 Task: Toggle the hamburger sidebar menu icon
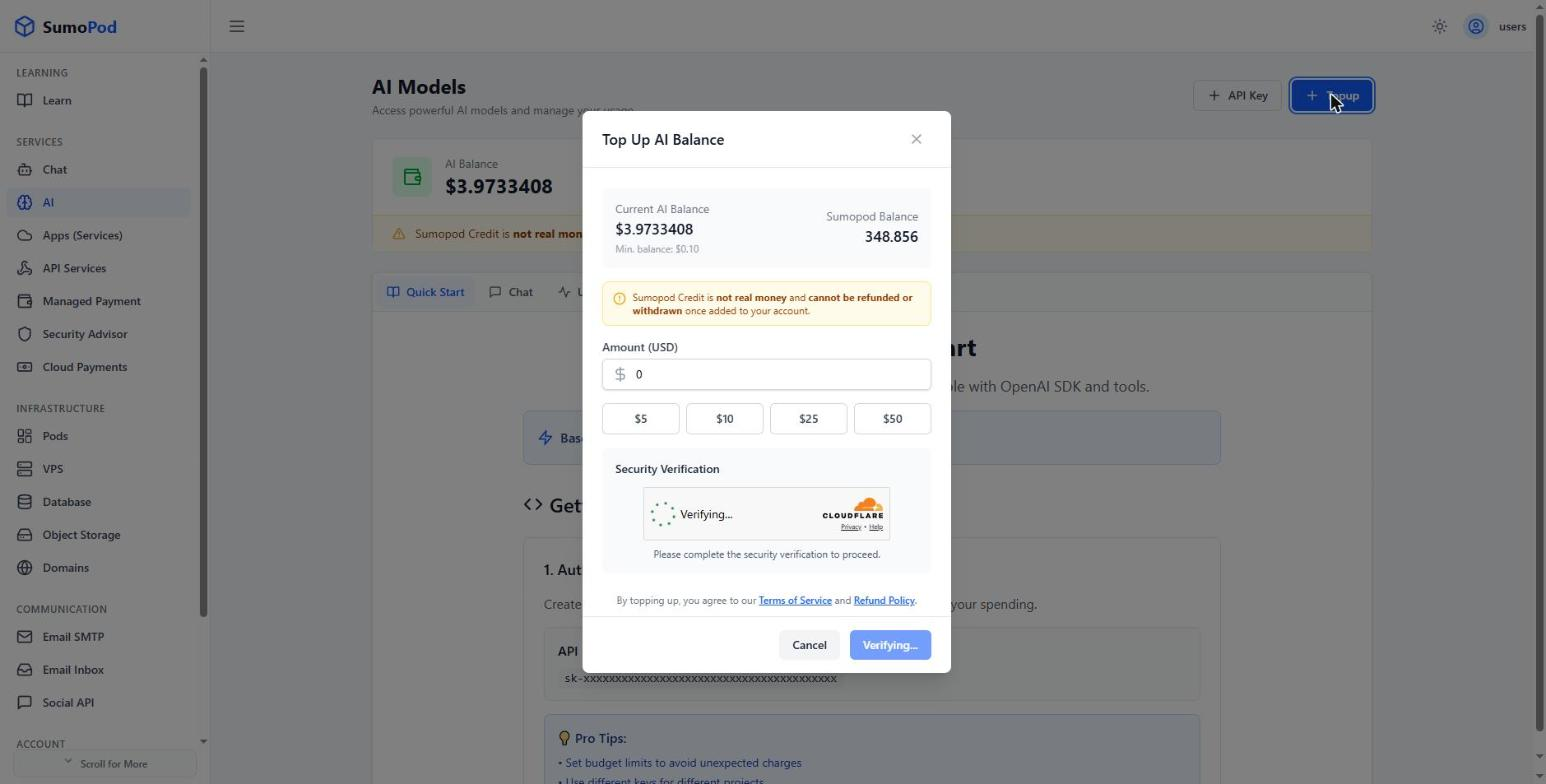pyautogui.click(x=237, y=27)
